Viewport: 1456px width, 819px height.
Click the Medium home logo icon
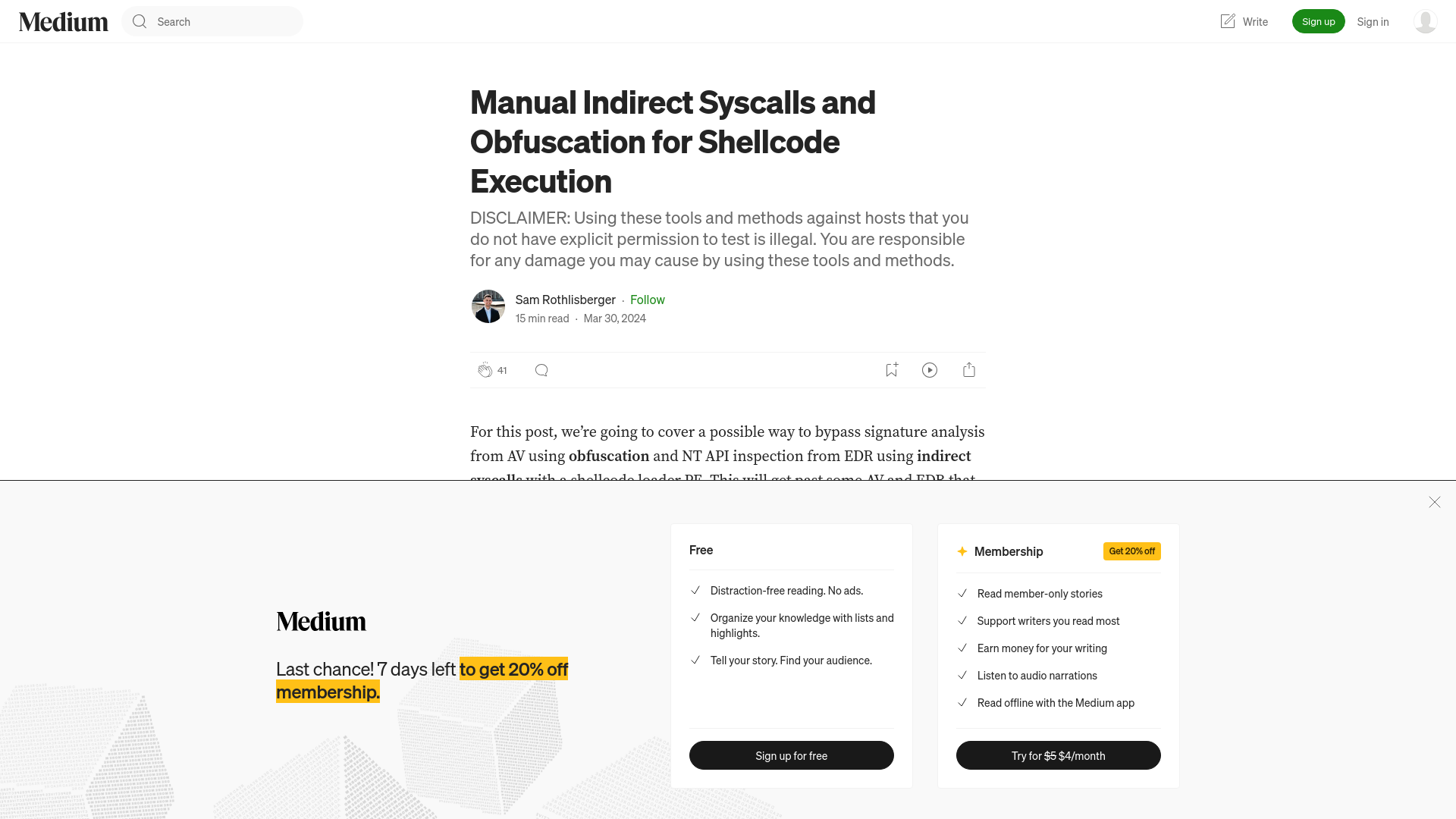63,21
